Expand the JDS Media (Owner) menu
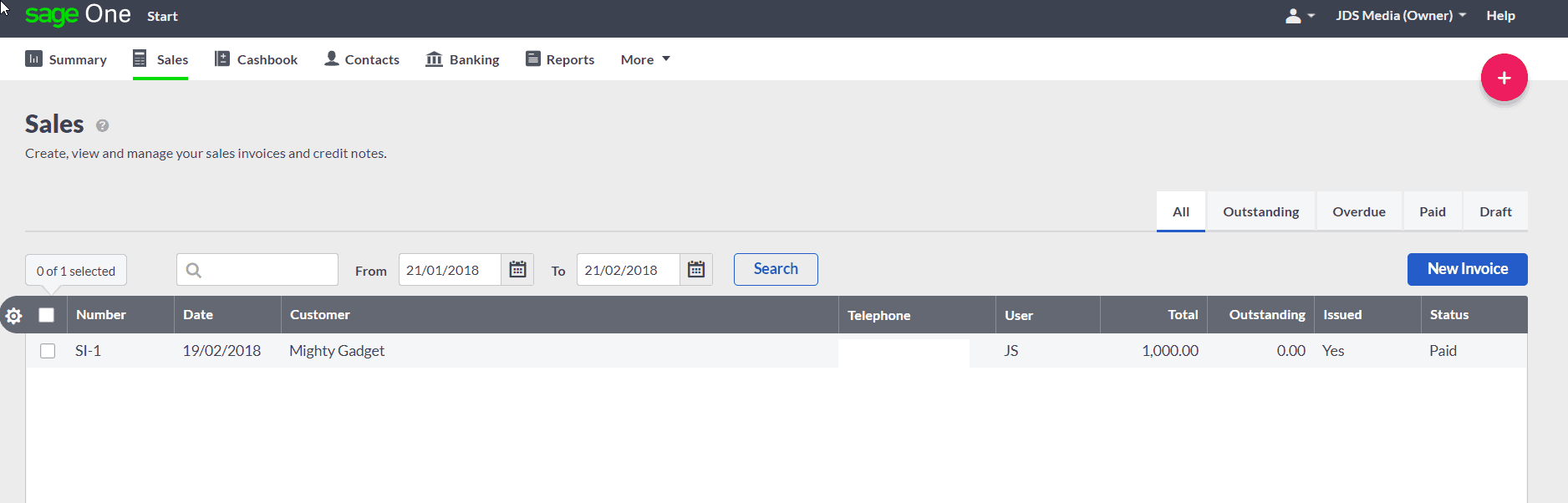This screenshot has width=1568, height=503. [x=1400, y=16]
